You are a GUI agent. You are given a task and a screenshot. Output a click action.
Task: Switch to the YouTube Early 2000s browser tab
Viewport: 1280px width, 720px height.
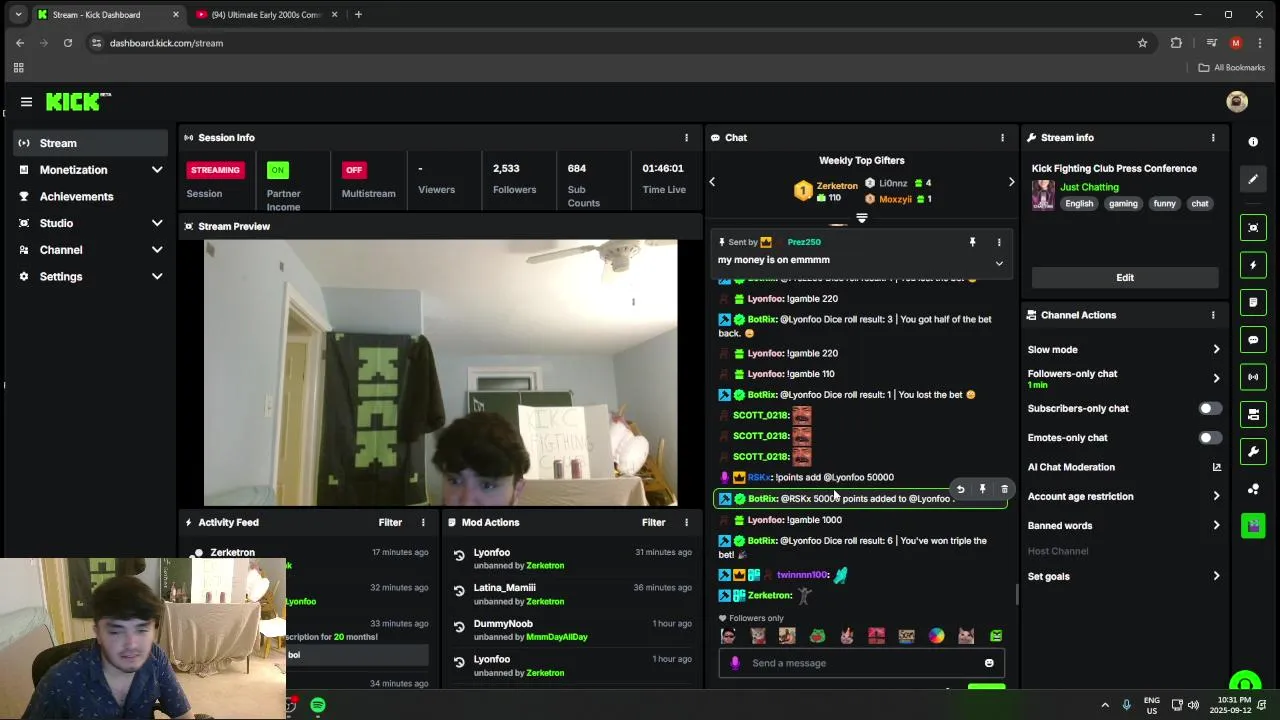pos(266,15)
